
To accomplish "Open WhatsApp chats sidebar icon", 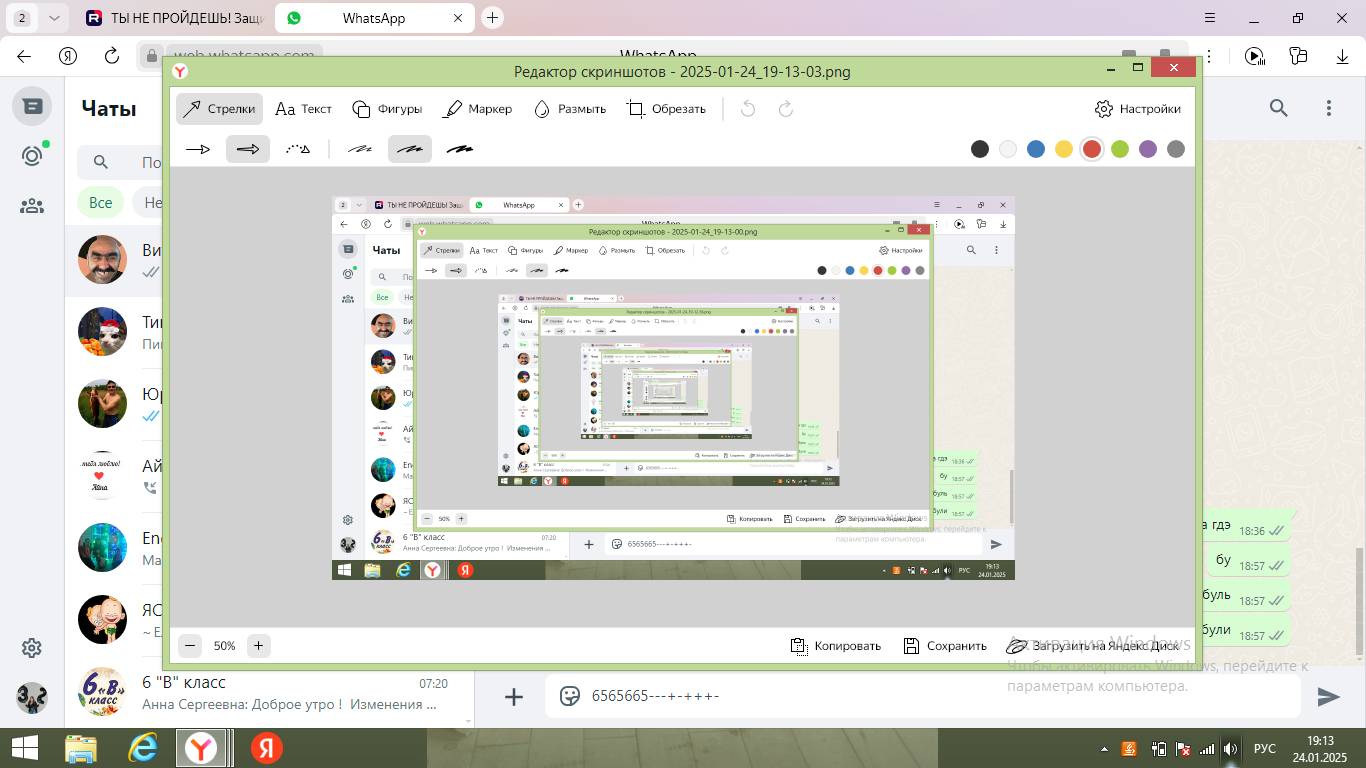I will click(32, 106).
